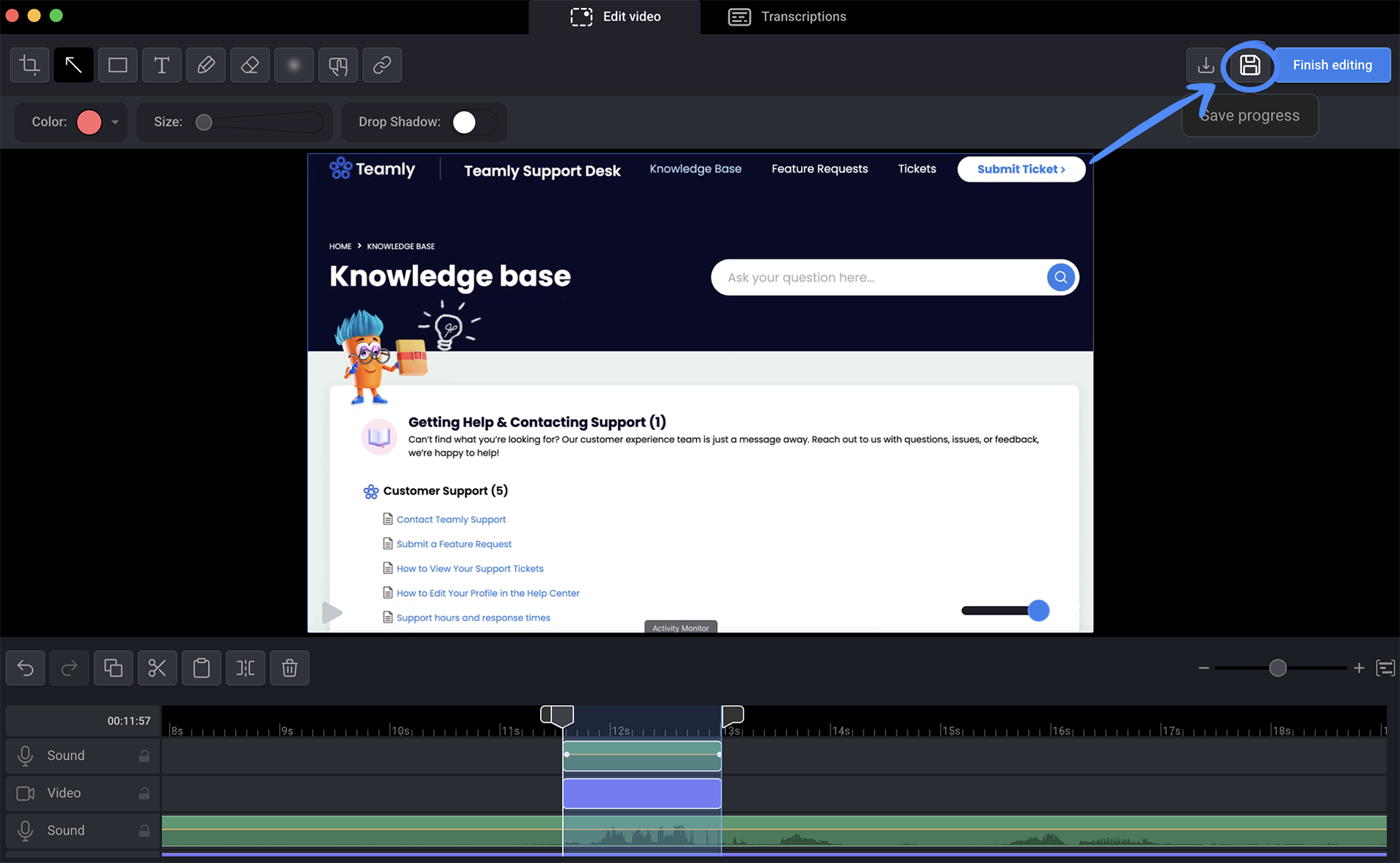Zoom in the timeline with plus
The image size is (1400, 863).
1359,667
